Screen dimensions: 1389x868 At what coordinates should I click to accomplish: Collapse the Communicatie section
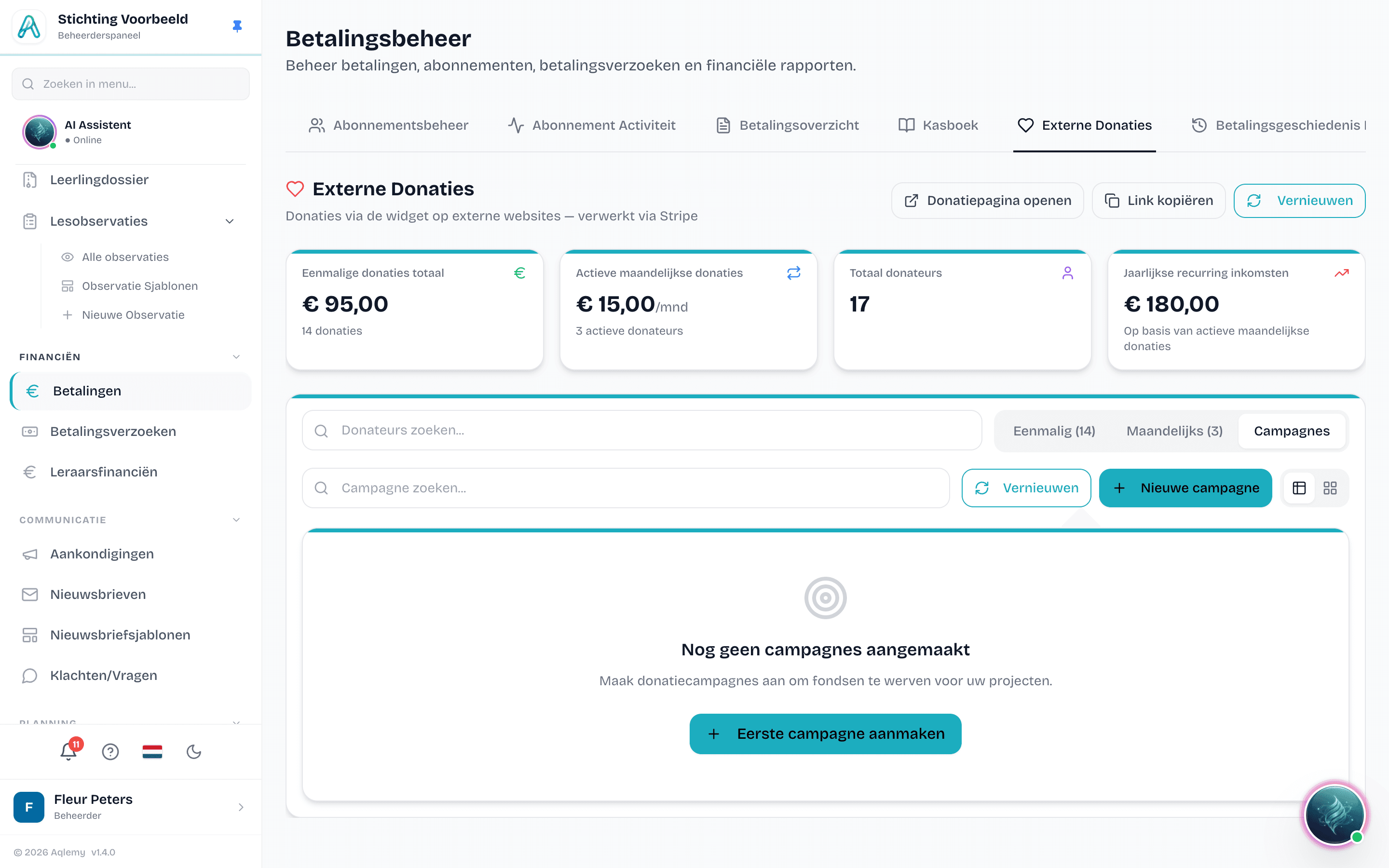click(x=236, y=520)
